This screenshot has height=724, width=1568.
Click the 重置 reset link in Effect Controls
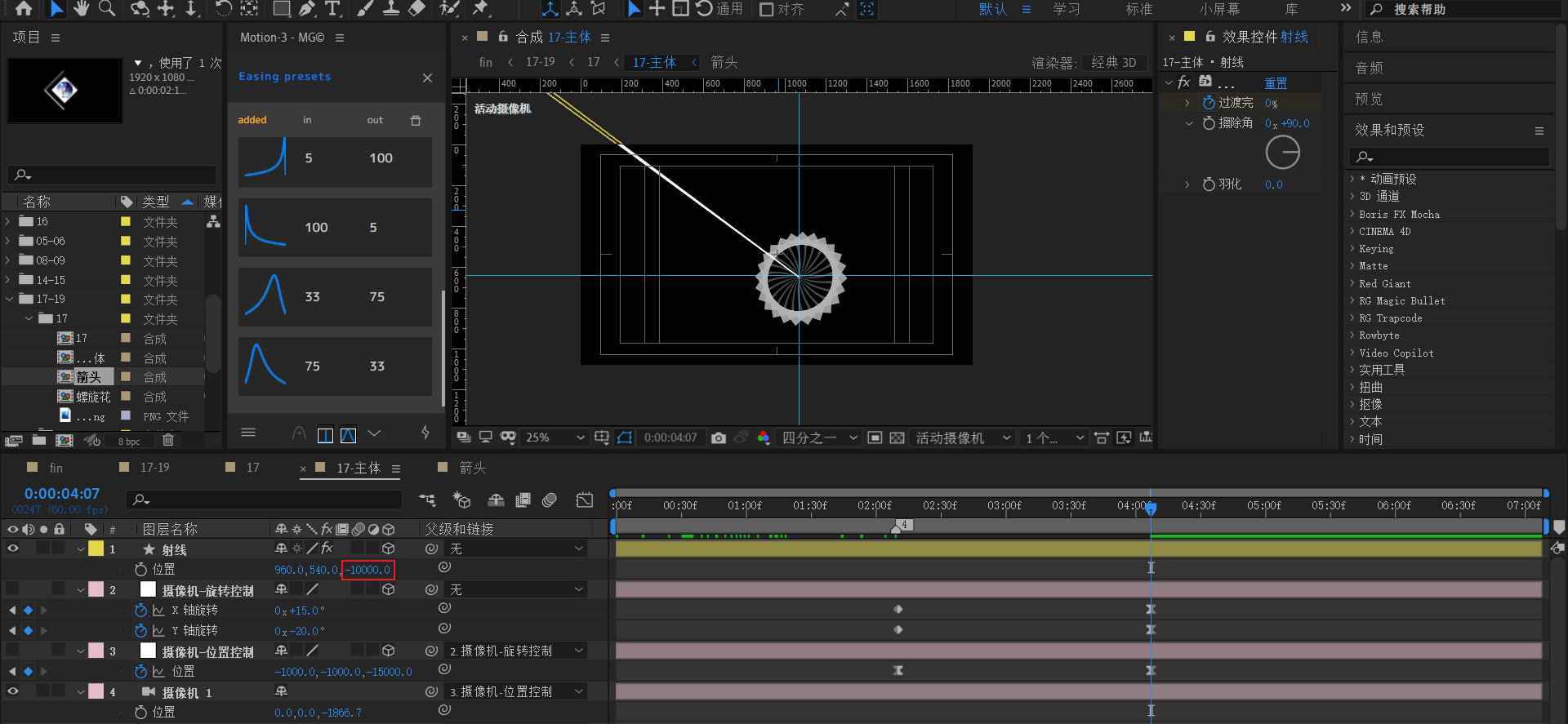(1276, 83)
